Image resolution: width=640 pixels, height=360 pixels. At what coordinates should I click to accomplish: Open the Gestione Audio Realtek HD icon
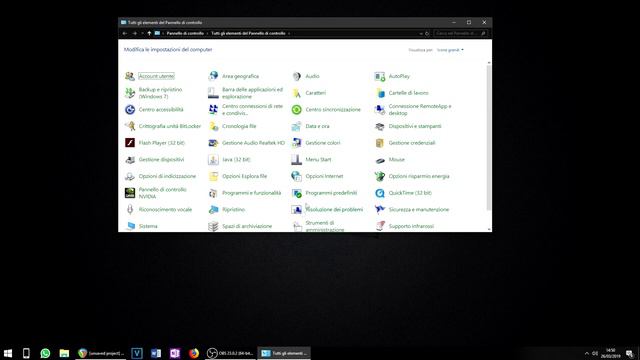click(213, 143)
